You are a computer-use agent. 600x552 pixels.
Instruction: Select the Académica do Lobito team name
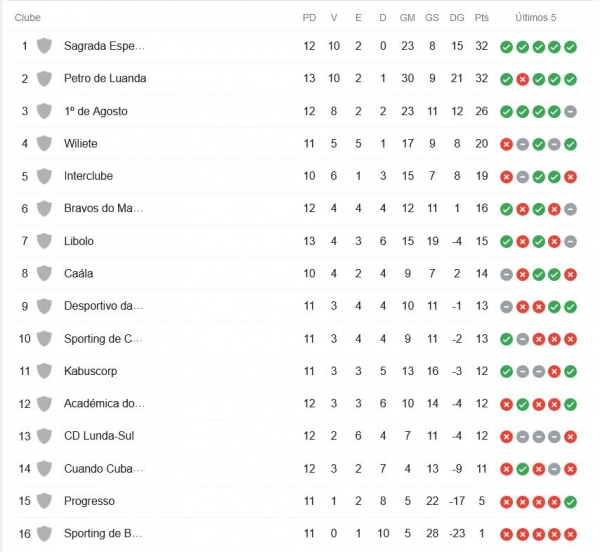[x=104, y=404]
